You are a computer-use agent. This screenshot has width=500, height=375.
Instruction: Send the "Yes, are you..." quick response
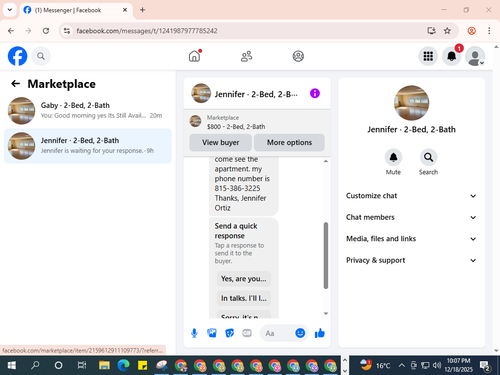[x=244, y=279]
